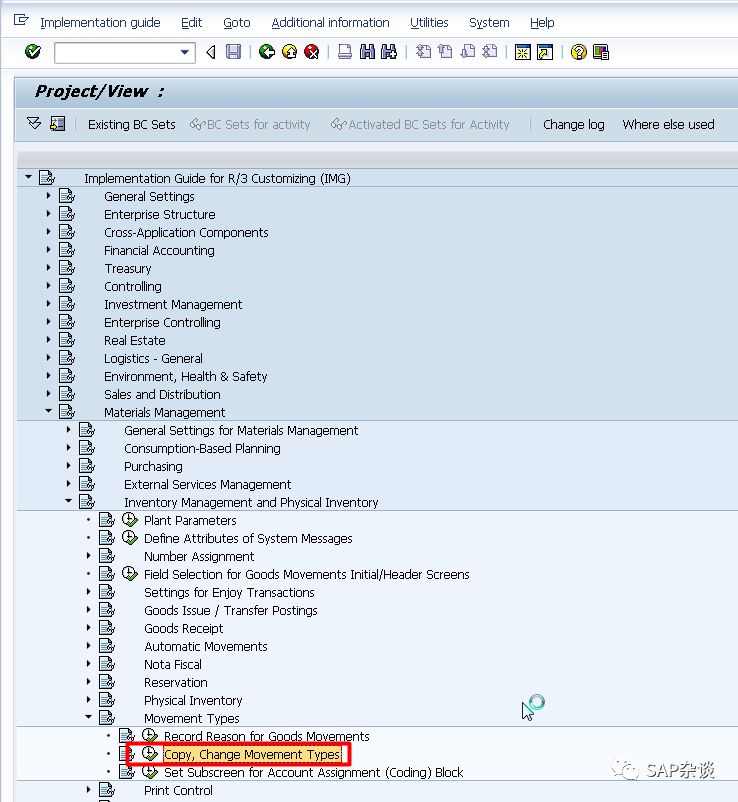The height and width of the screenshot is (802, 738).
Task: Click the Find Next binoculars icon
Action: 389,52
